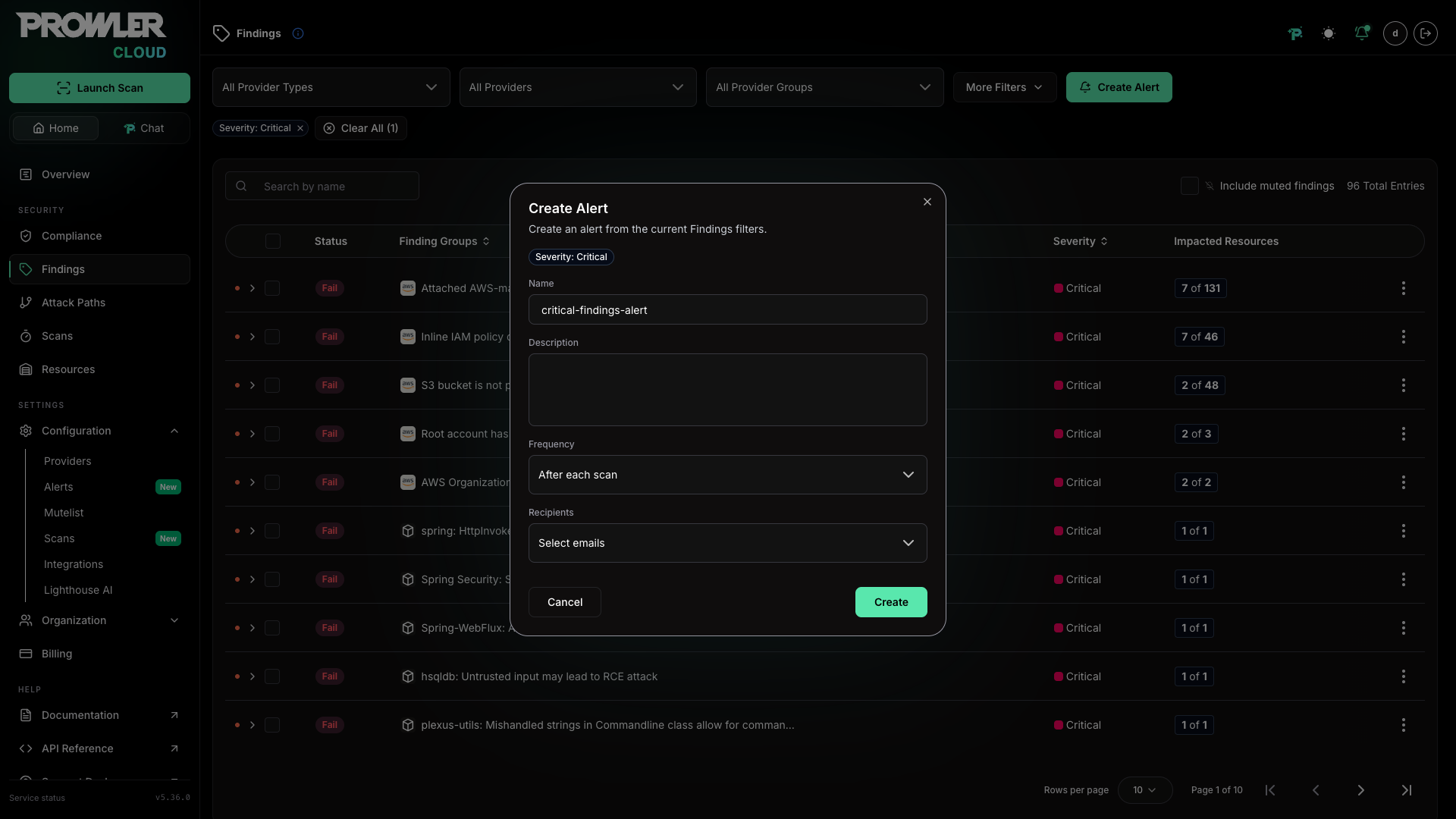This screenshot has width=1456, height=819.
Task: Open Compliance from the sidebar
Action: (99, 236)
